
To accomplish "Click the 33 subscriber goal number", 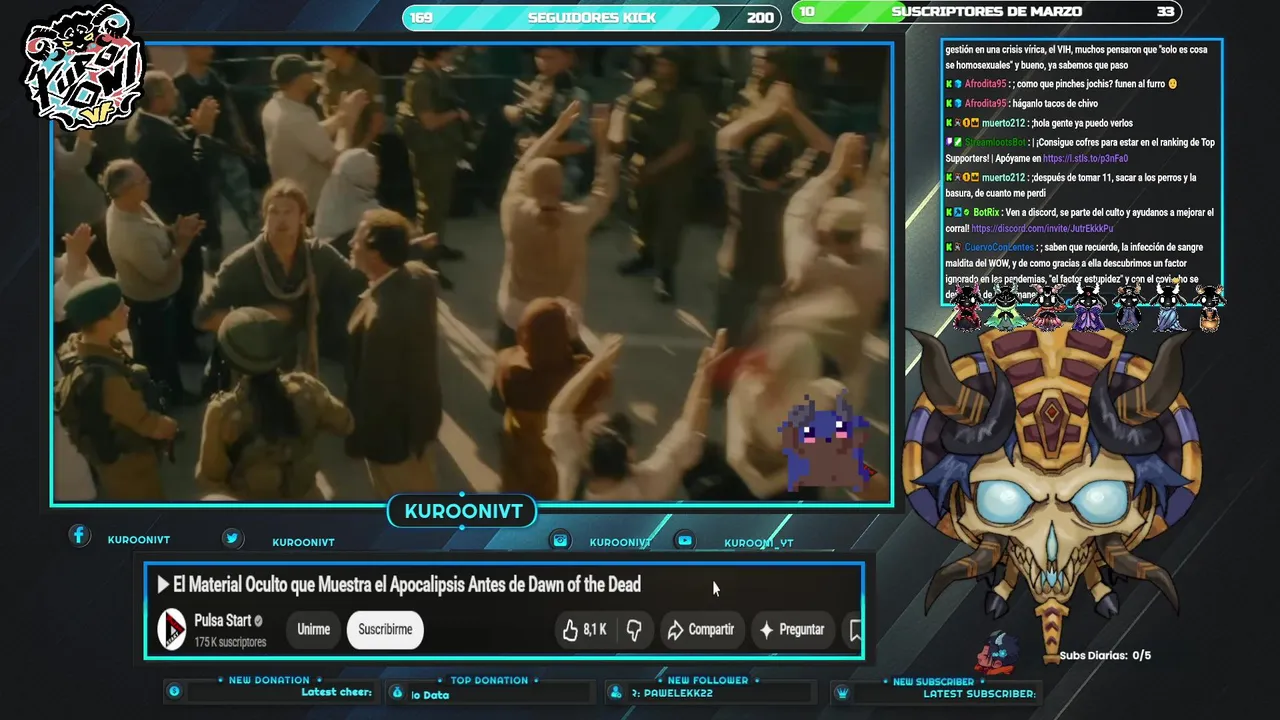I will pos(1165,12).
